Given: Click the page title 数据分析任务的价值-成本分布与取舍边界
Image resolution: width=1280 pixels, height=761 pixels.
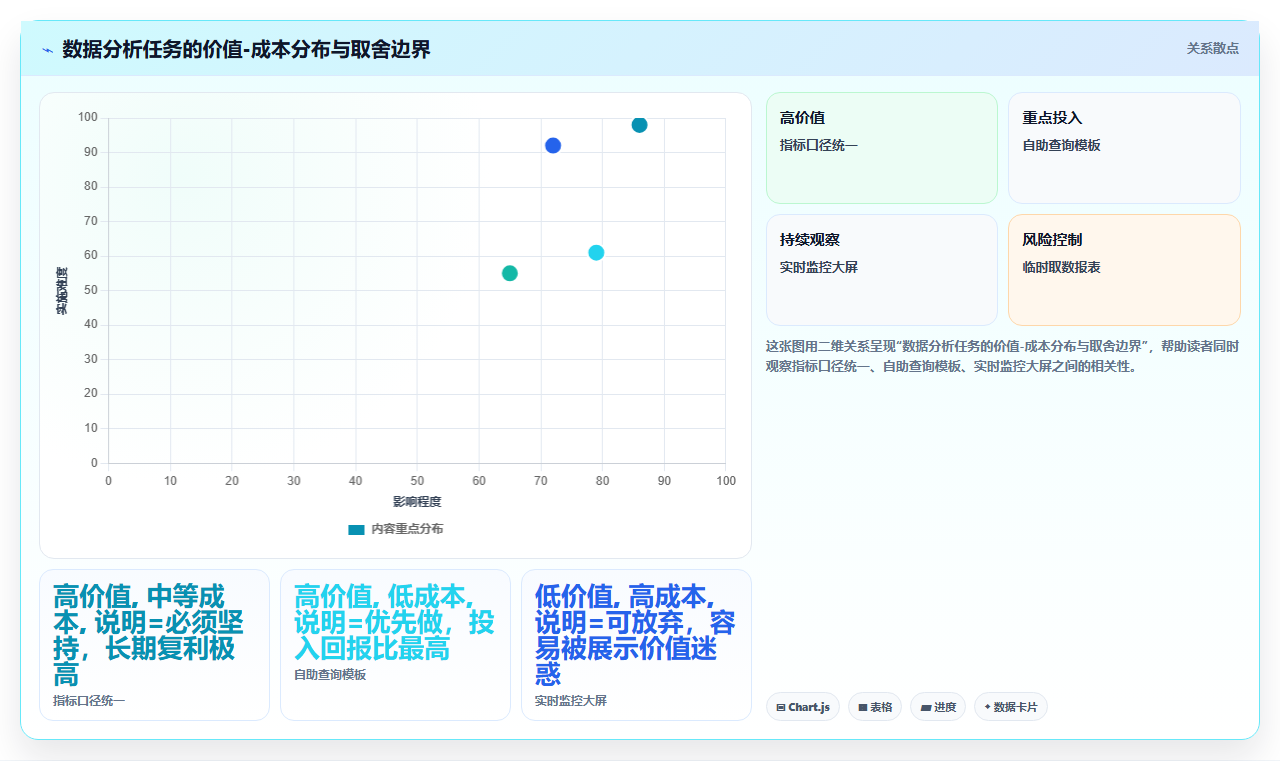Looking at the screenshot, I should tap(246, 49).
